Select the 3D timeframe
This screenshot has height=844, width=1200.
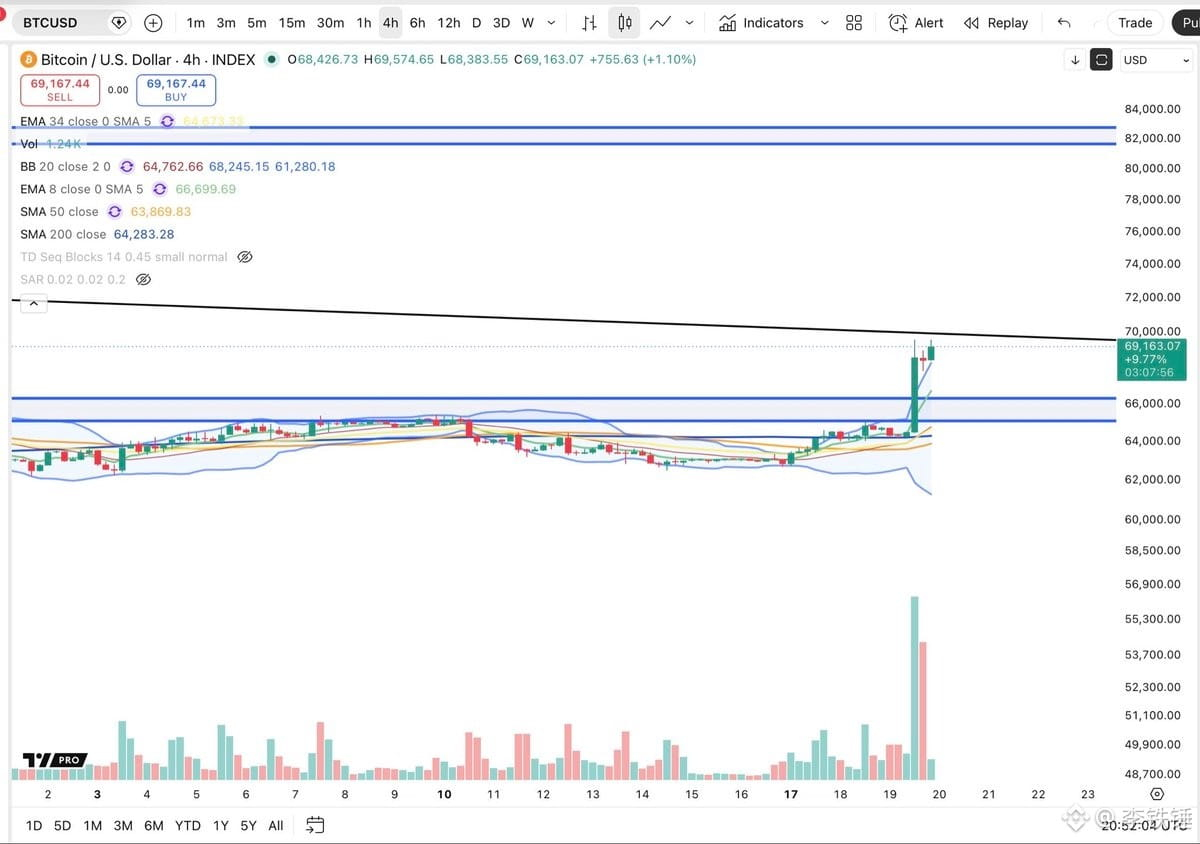coord(501,22)
